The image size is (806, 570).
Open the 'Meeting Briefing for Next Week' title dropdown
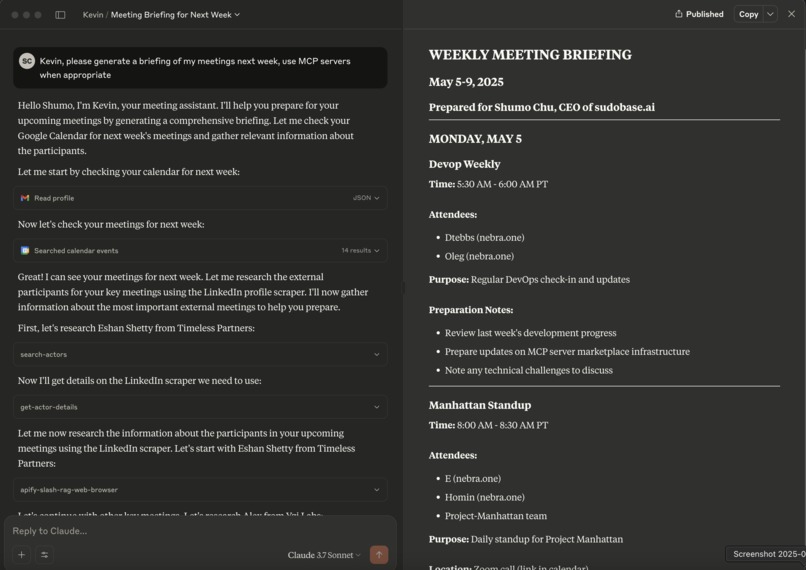175,15
